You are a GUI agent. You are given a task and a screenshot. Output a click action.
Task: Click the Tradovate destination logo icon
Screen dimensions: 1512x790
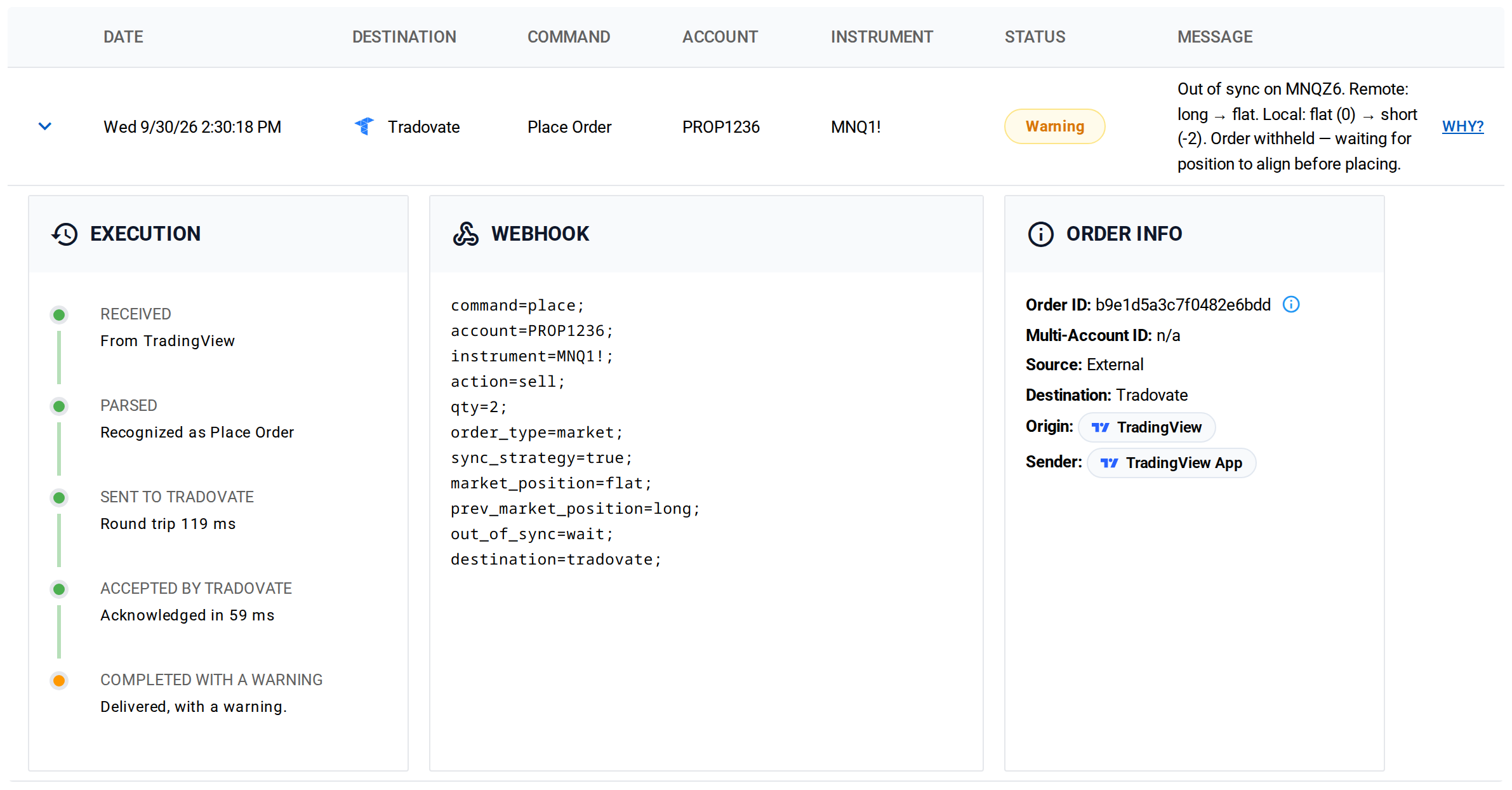pyautogui.click(x=365, y=126)
